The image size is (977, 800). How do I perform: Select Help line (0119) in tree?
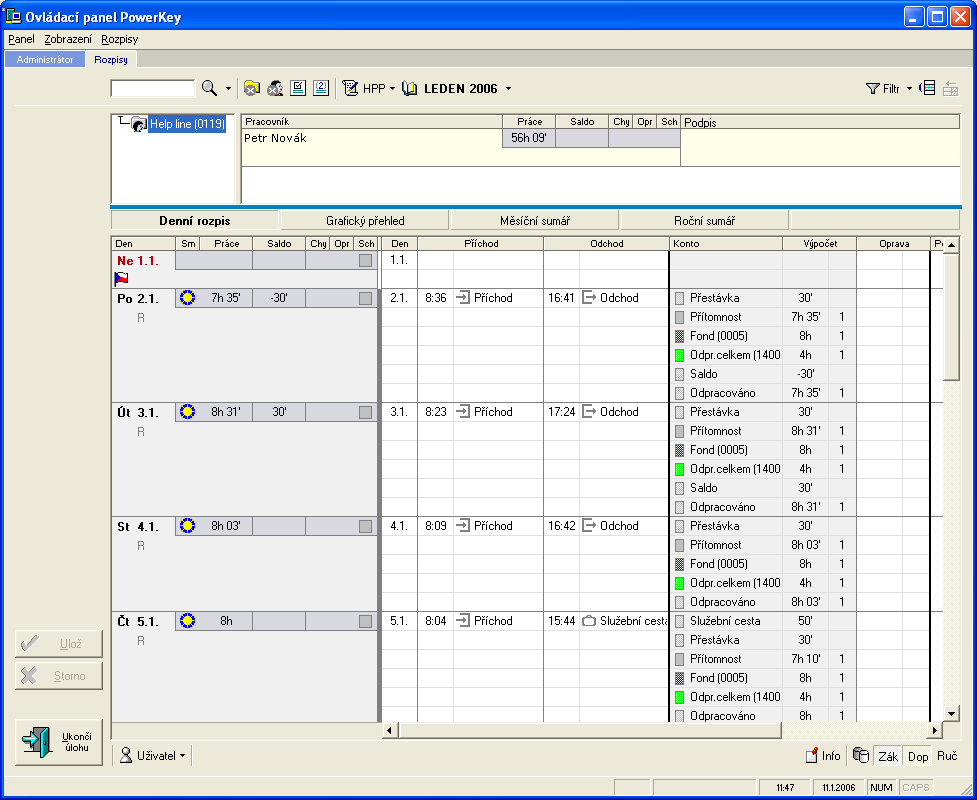[187, 124]
